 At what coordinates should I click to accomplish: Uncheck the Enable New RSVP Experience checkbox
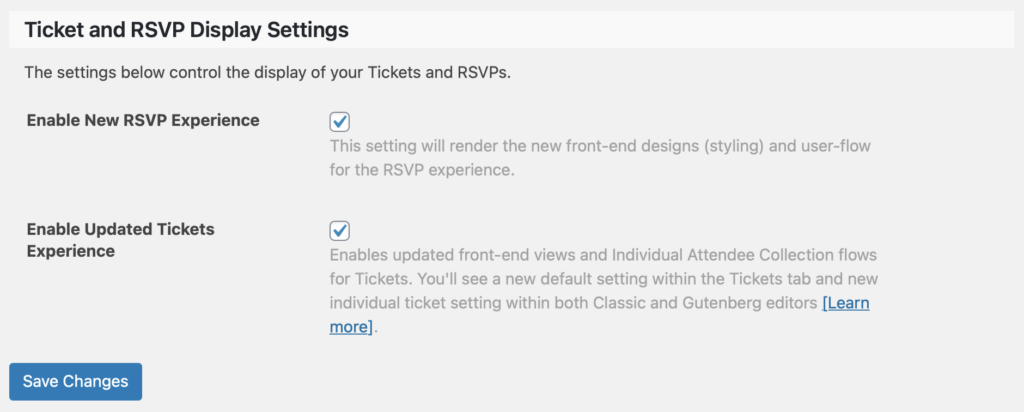tap(340, 121)
